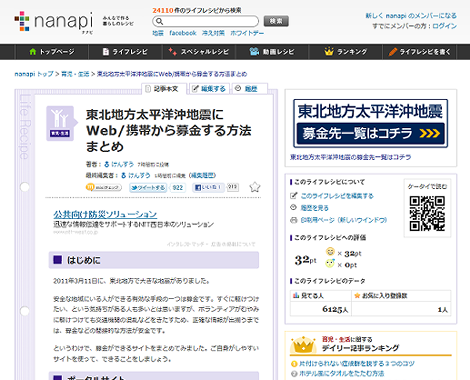470x380 pixels.
Task: Click the document icon beside ライフレシピ
Action: [x=106, y=52]
